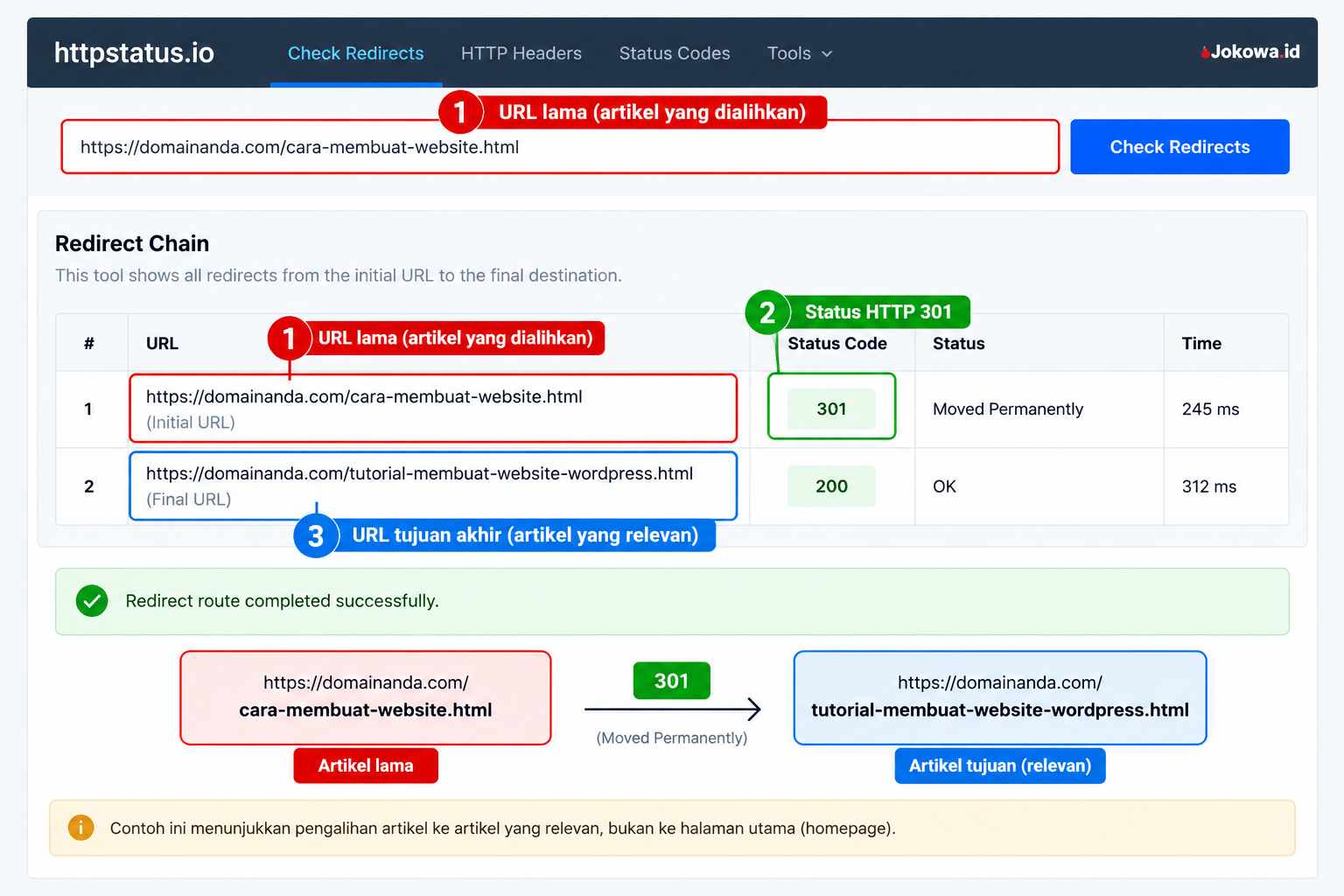Click the orange info icon
This screenshot has width=1344, height=896.
pyautogui.click(x=80, y=828)
